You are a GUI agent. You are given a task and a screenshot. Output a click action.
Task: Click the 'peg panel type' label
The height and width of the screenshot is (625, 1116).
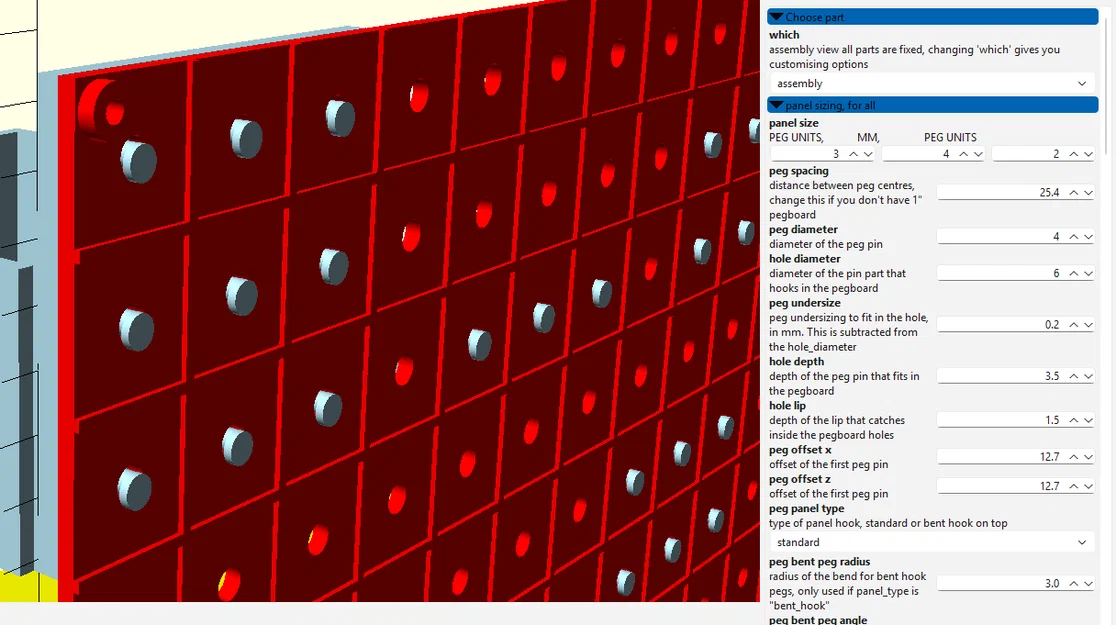806,508
